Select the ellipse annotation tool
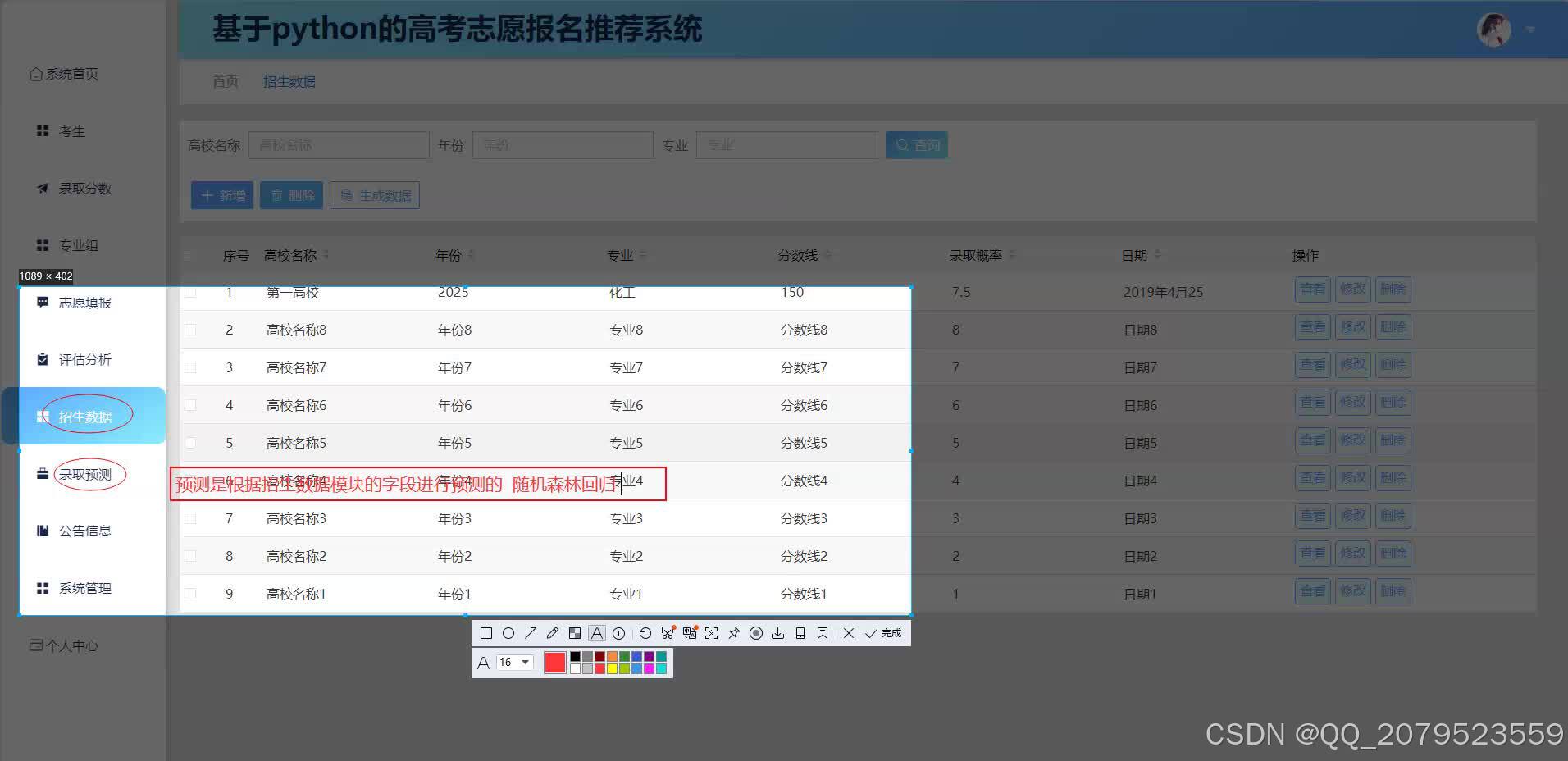The width and height of the screenshot is (1568, 761). click(508, 633)
